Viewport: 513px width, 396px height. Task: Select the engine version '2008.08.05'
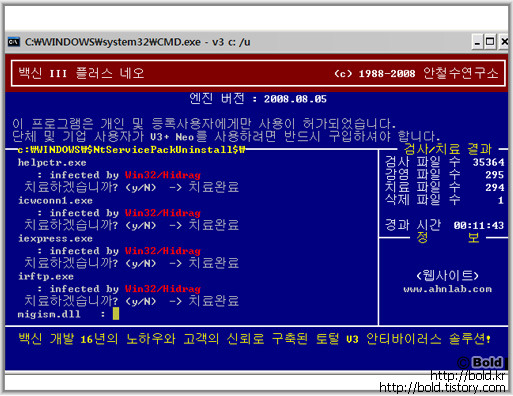pyautogui.click(x=295, y=99)
